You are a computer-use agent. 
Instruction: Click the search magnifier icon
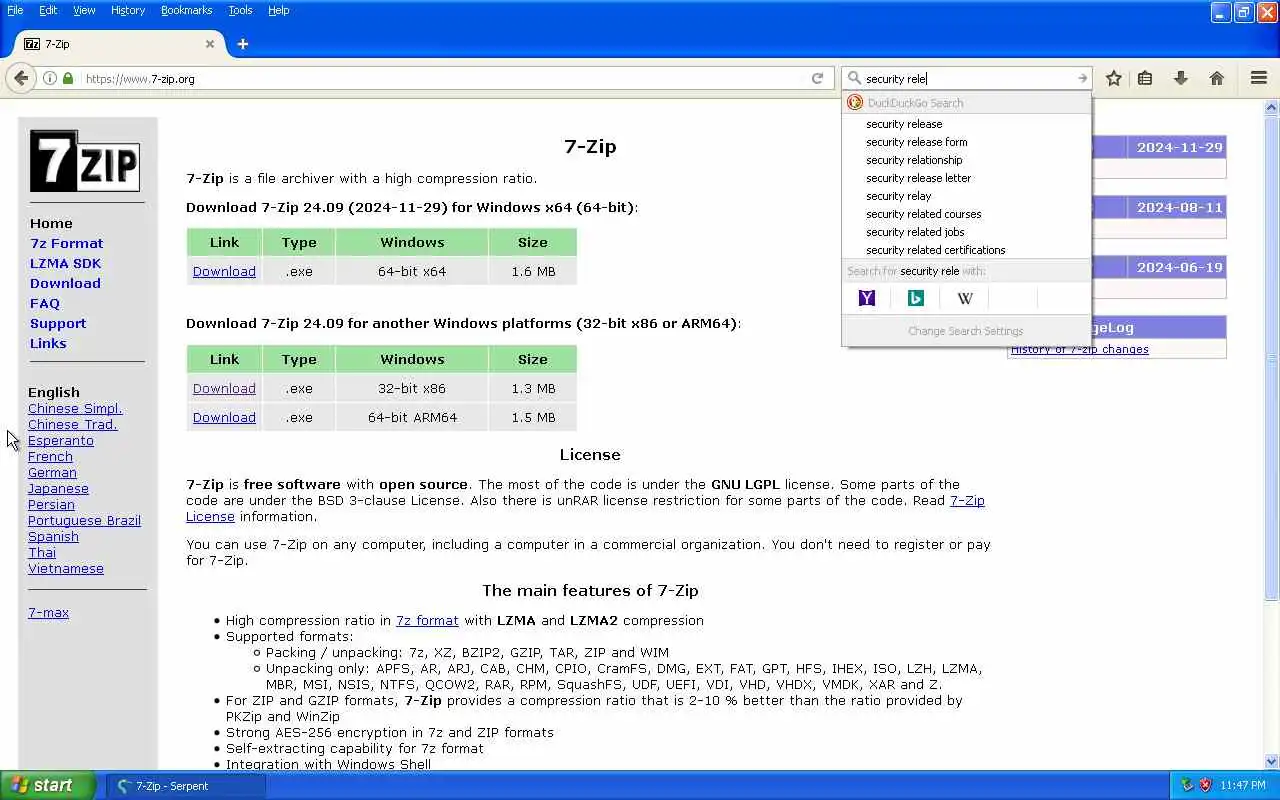click(x=854, y=78)
